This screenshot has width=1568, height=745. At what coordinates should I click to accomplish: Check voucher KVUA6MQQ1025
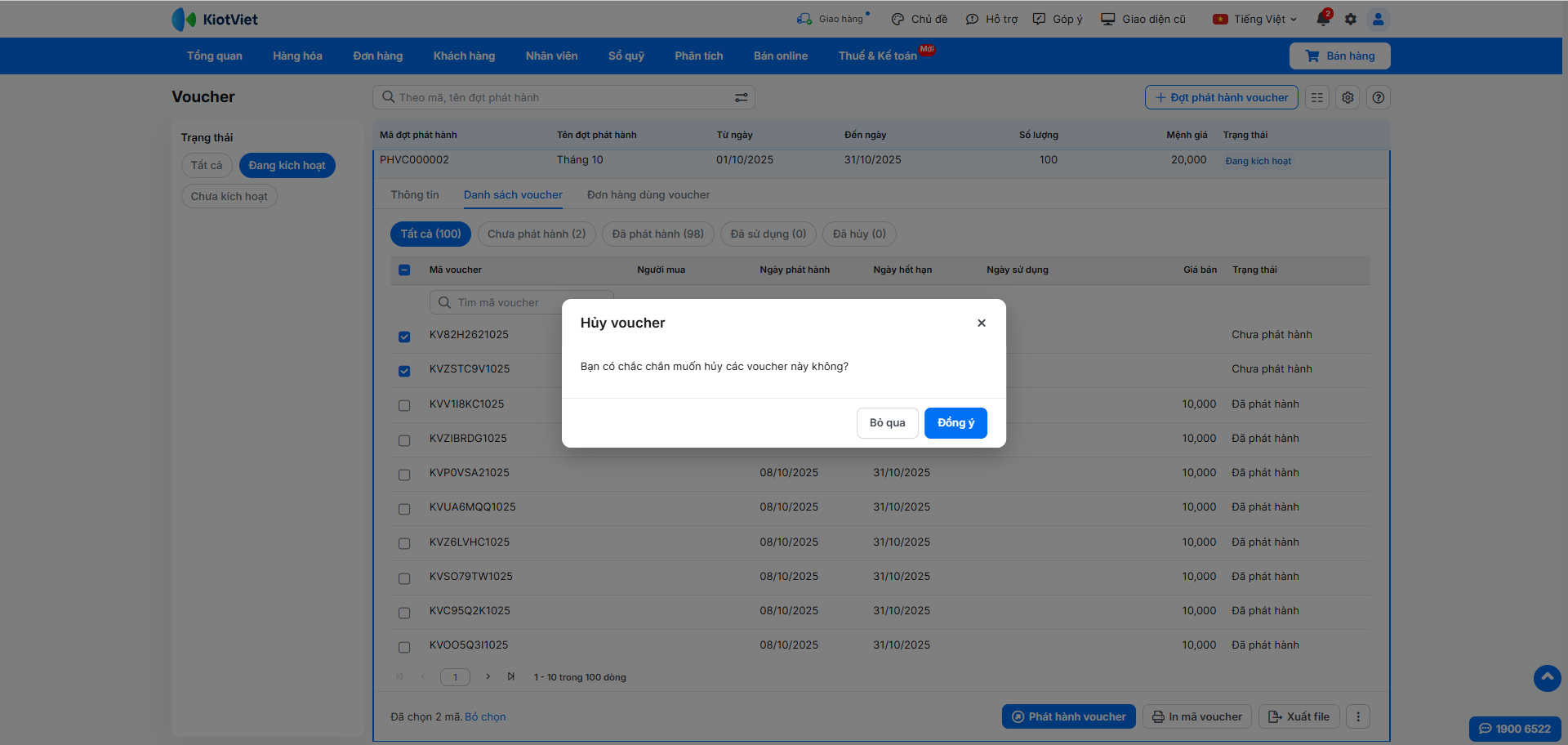point(404,508)
